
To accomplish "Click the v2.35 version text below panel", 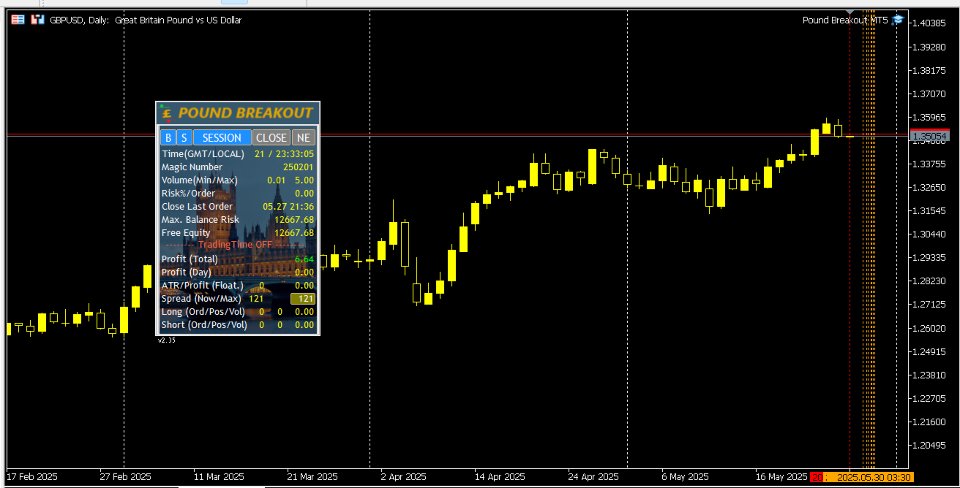I will [x=167, y=340].
